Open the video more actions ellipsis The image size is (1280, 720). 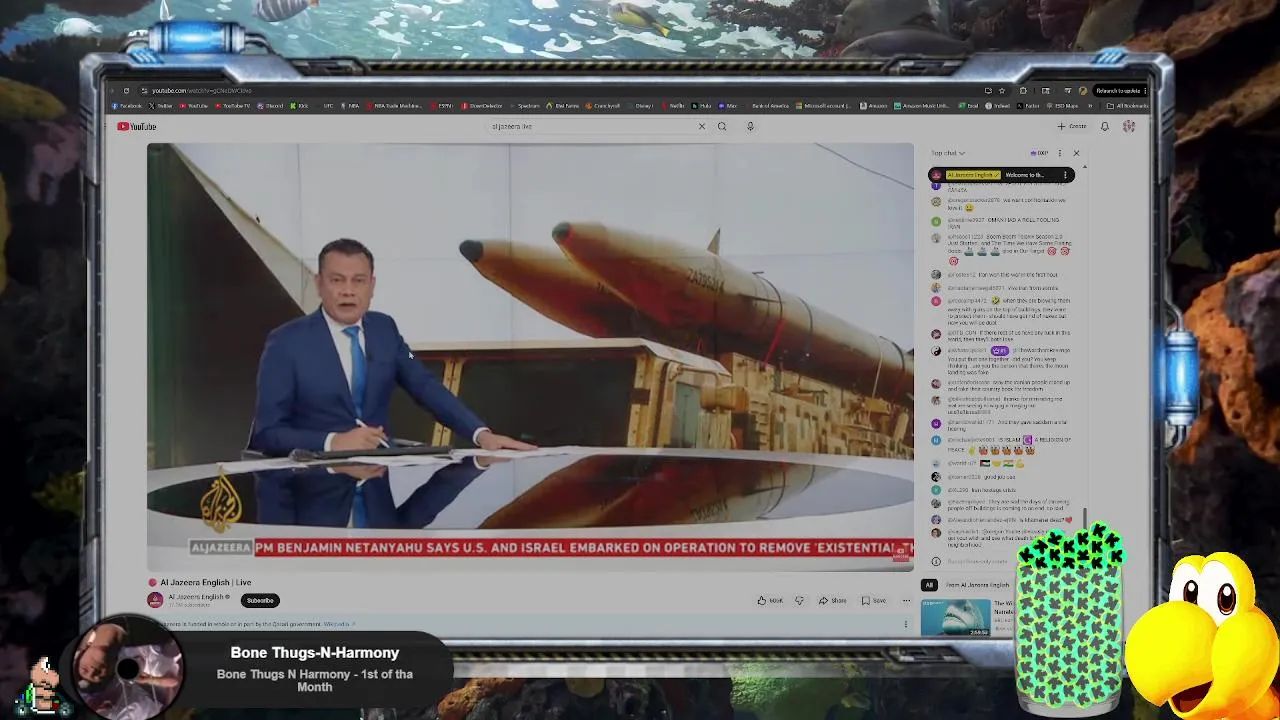tap(906, 600)
